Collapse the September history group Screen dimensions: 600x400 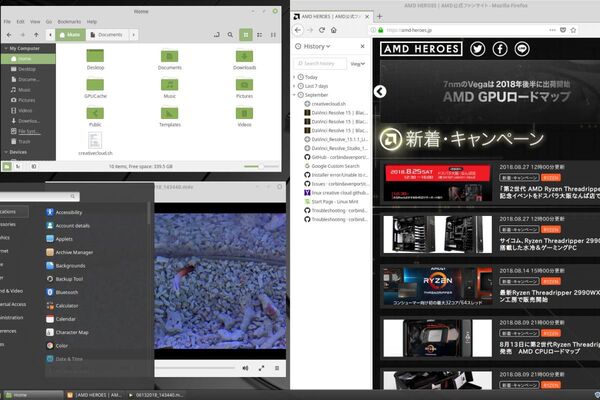point(294,95)
